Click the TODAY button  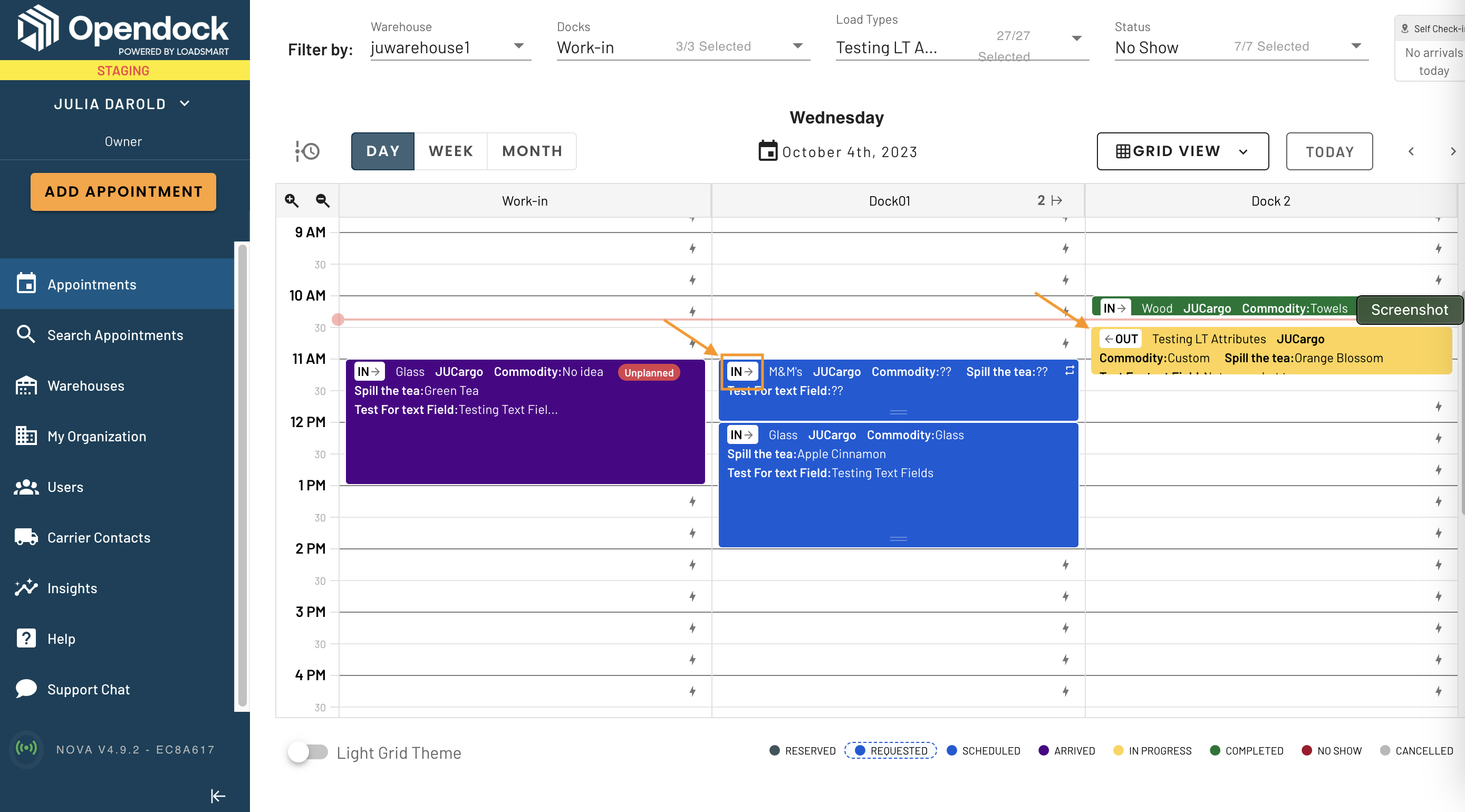(1330, 151)
